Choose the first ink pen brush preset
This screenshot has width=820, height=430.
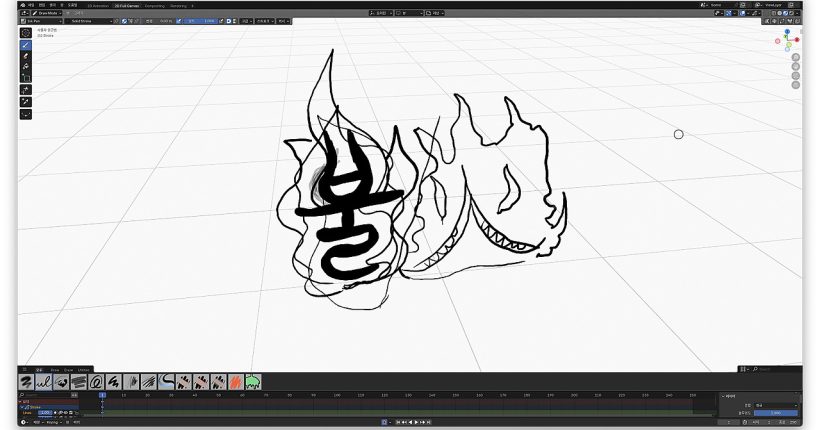[27, 381]
